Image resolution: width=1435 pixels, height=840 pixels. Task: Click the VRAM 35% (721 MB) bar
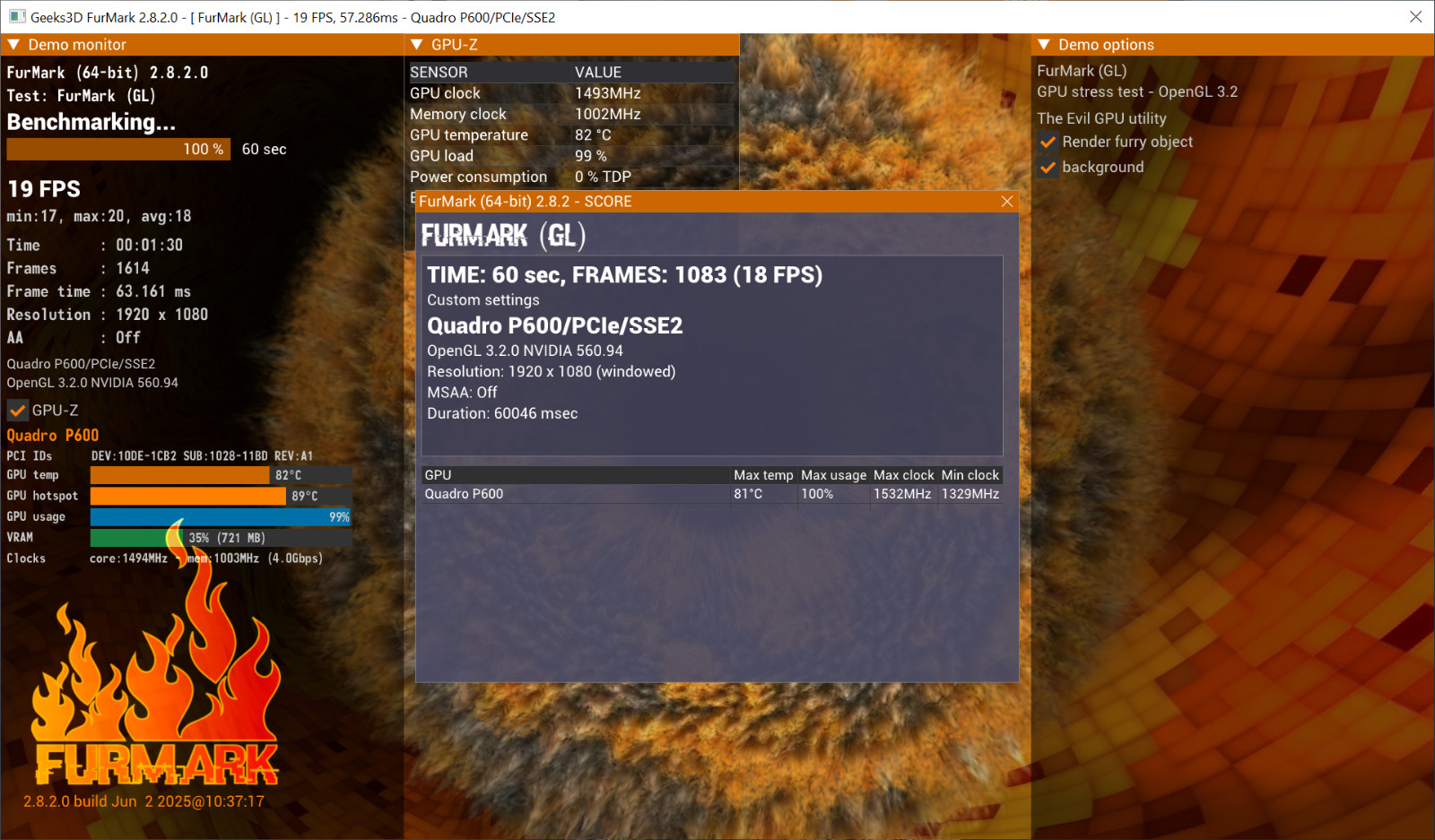coord(221,538)
